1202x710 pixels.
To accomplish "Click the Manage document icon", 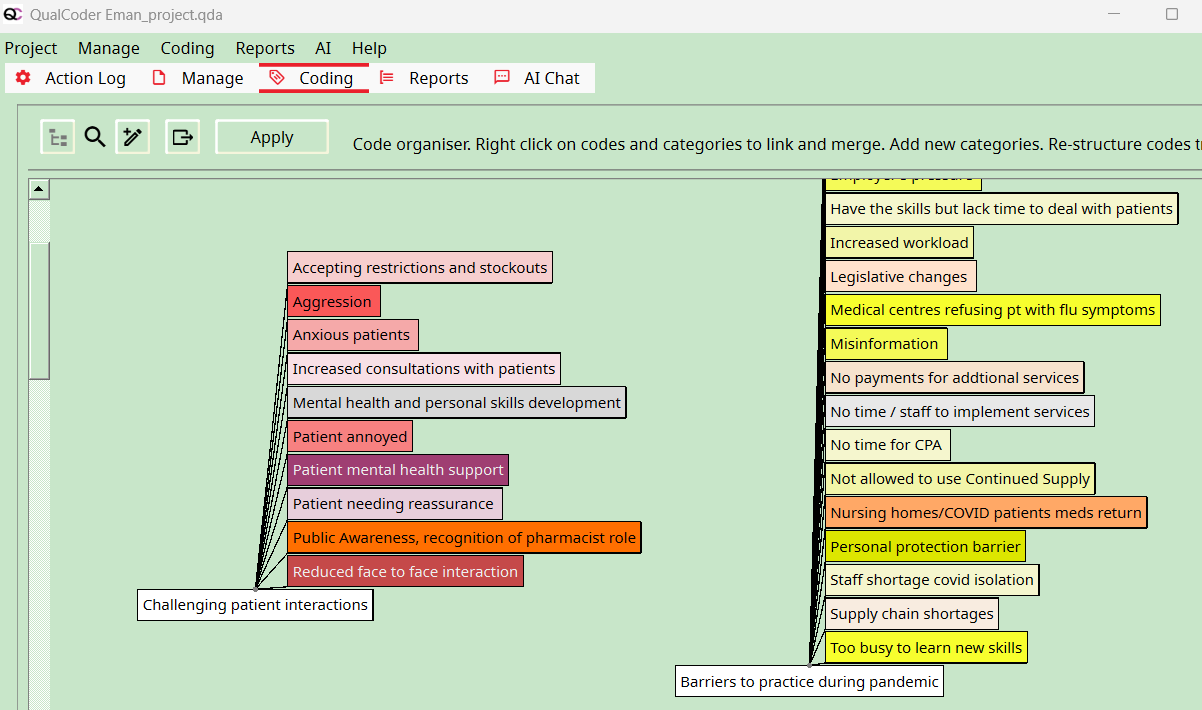I will (x=159, y=78).
